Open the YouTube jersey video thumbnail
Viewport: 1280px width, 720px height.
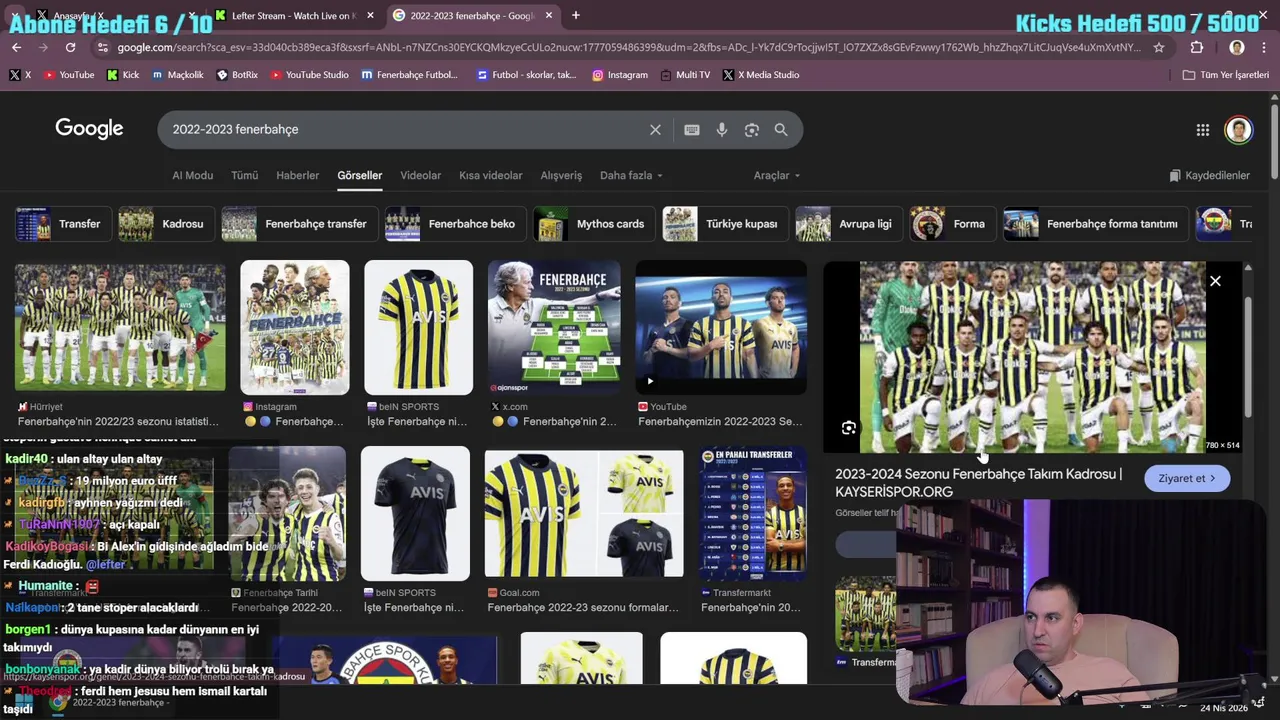pos(721,327)
